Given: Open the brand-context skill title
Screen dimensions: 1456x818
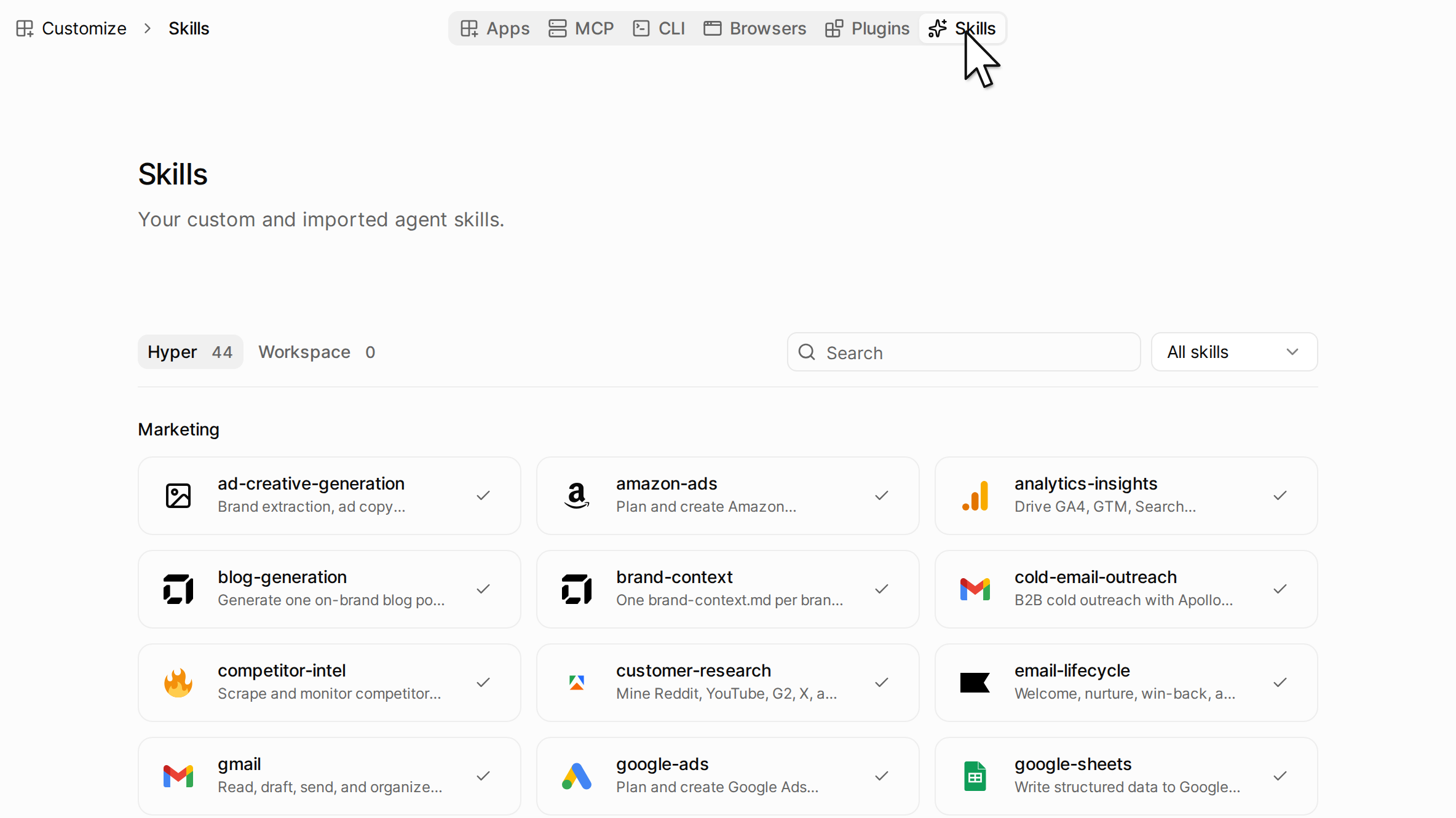Looking at the screenshot, I should 675,577.
